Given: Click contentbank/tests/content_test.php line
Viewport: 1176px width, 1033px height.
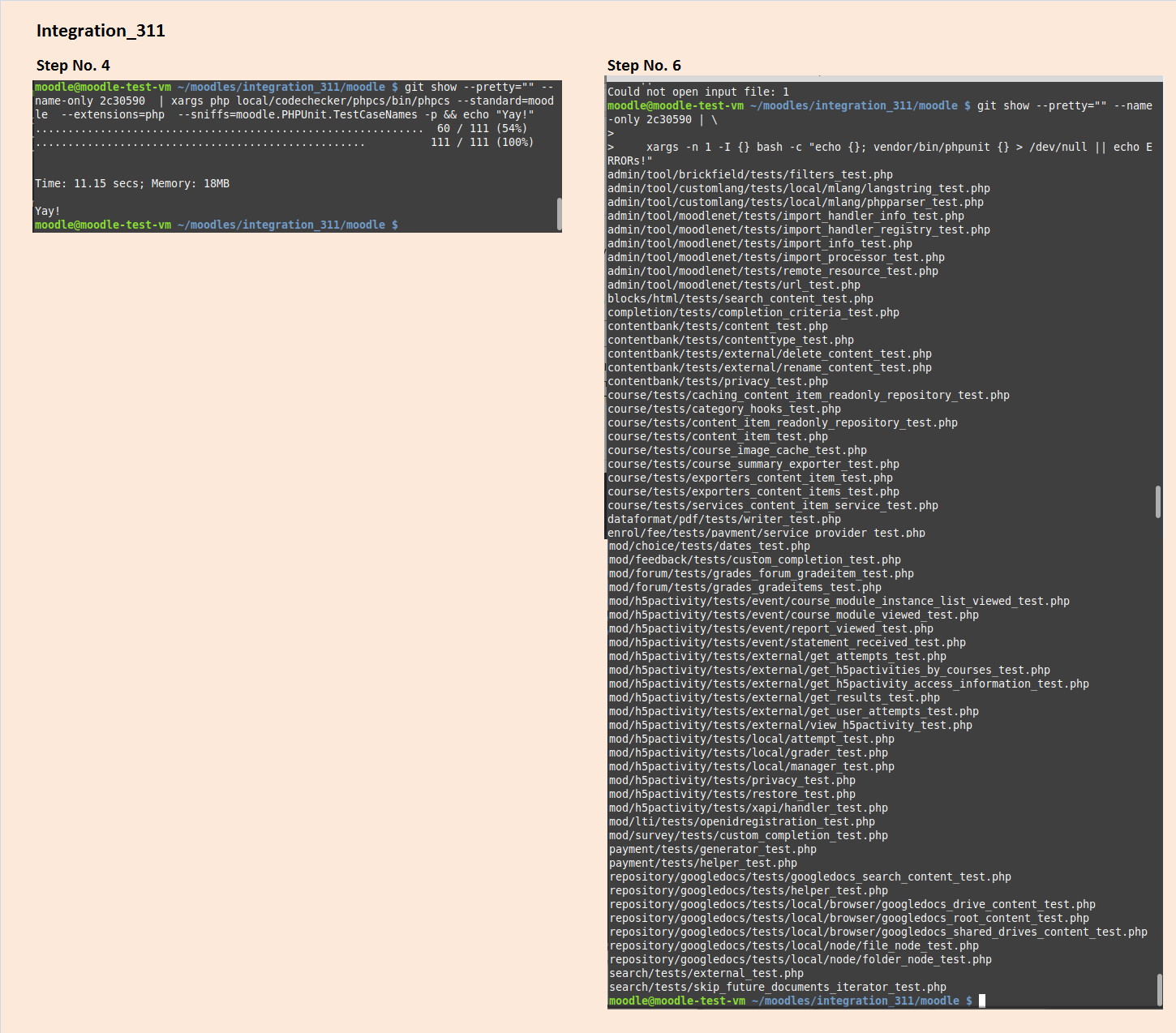Looking at the screenshot, I should click(718, 327).
